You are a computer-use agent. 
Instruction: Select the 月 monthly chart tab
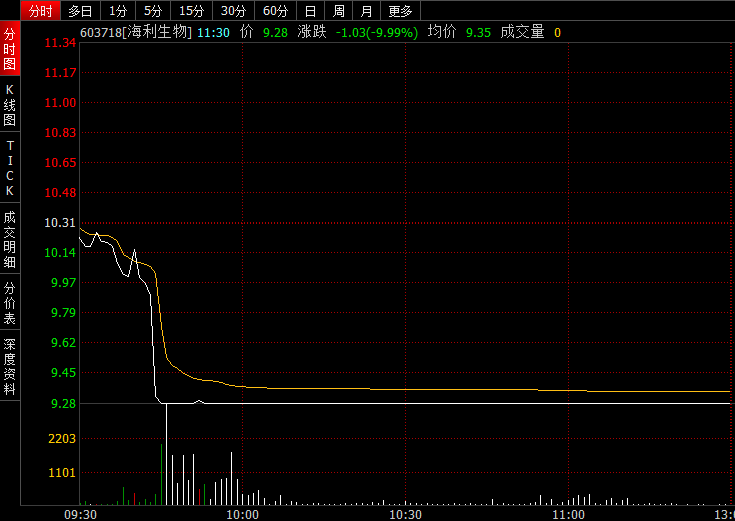pos(367,11)
